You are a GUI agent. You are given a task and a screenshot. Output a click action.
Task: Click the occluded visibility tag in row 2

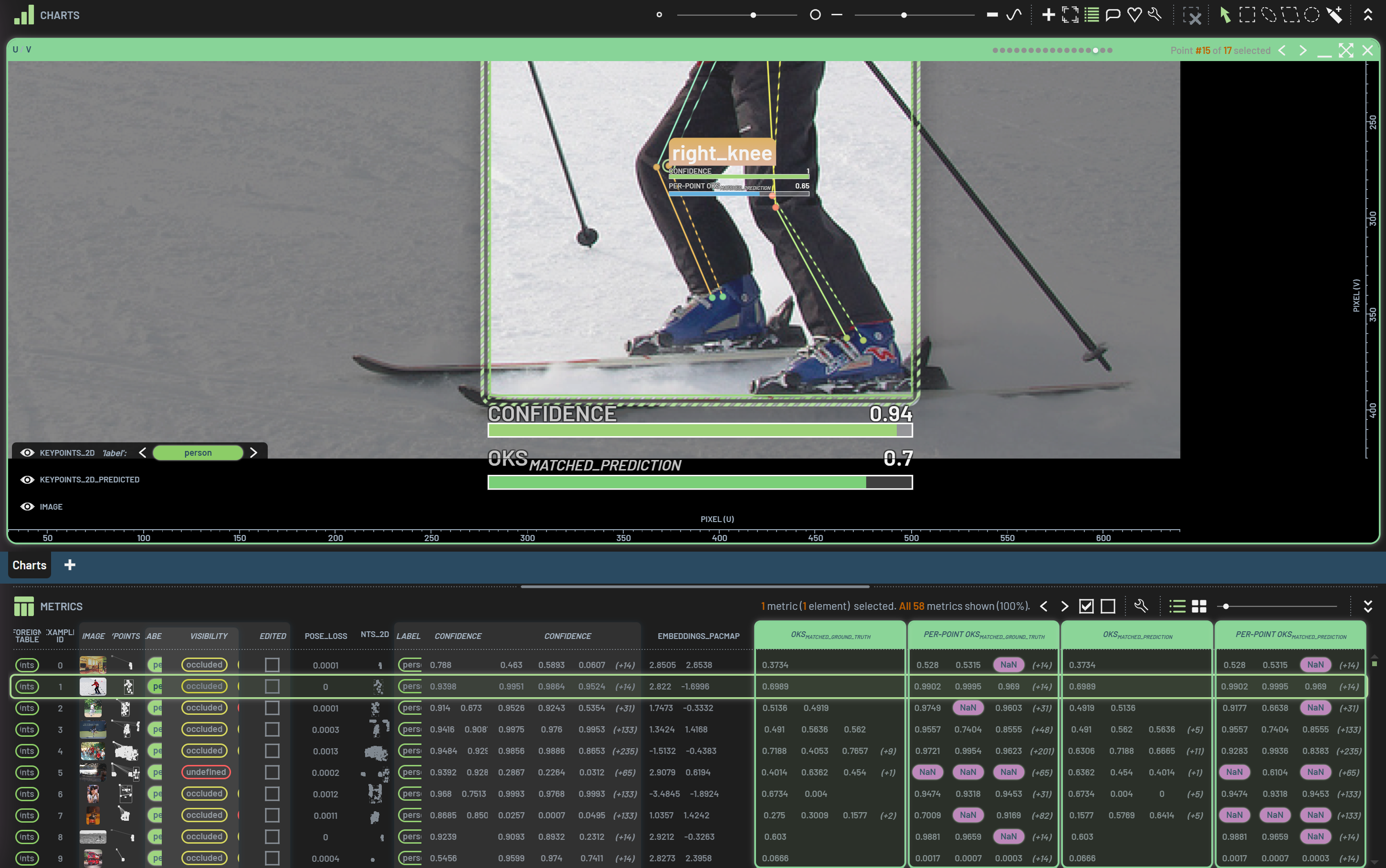point(204,708)
